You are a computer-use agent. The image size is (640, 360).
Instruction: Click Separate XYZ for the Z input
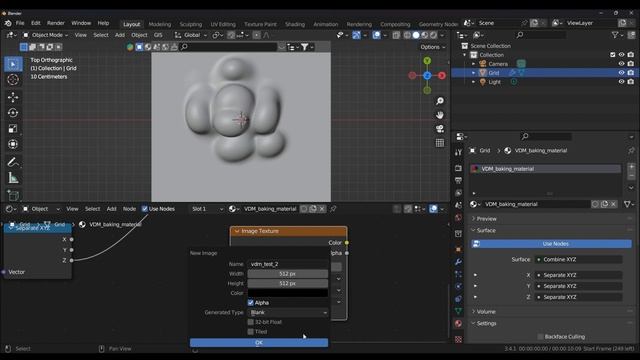[578, 297]
